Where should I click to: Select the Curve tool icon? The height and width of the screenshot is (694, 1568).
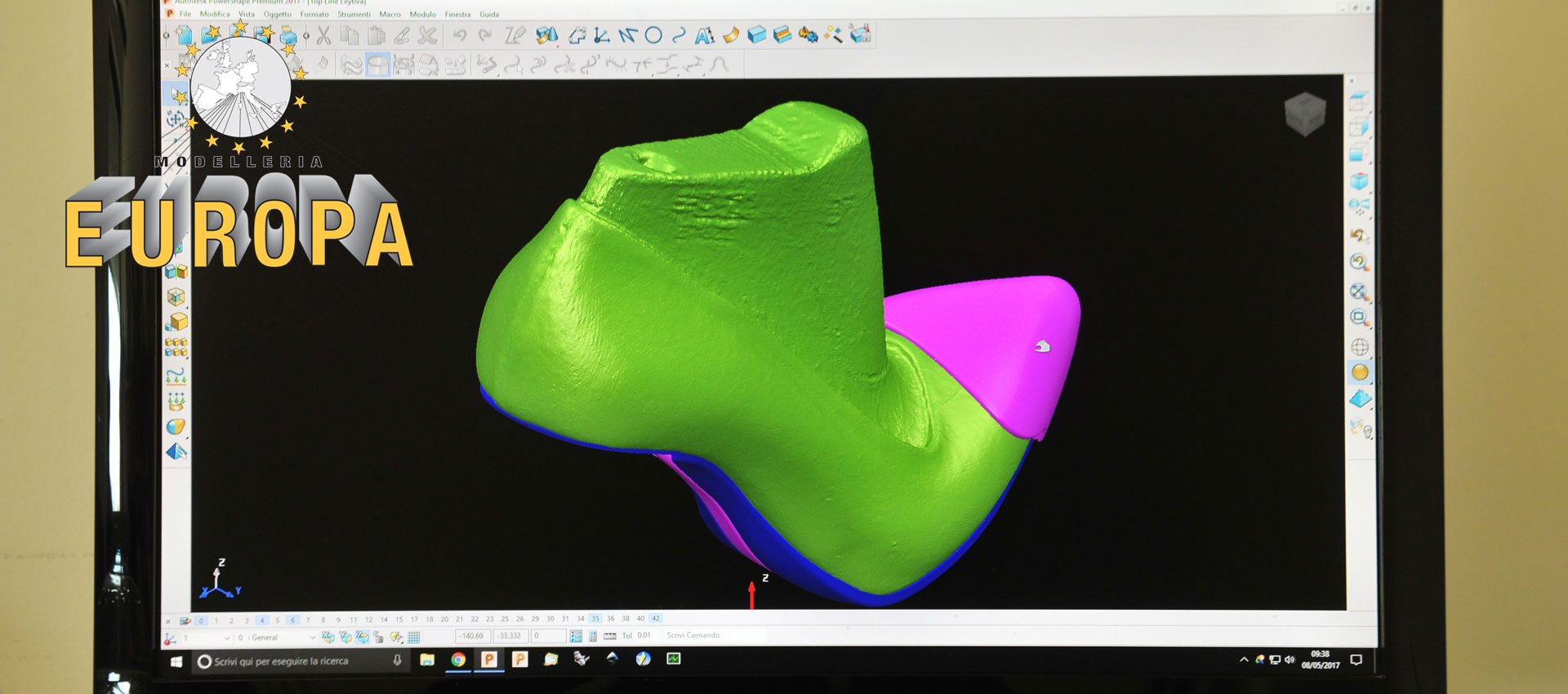point(679,35)
